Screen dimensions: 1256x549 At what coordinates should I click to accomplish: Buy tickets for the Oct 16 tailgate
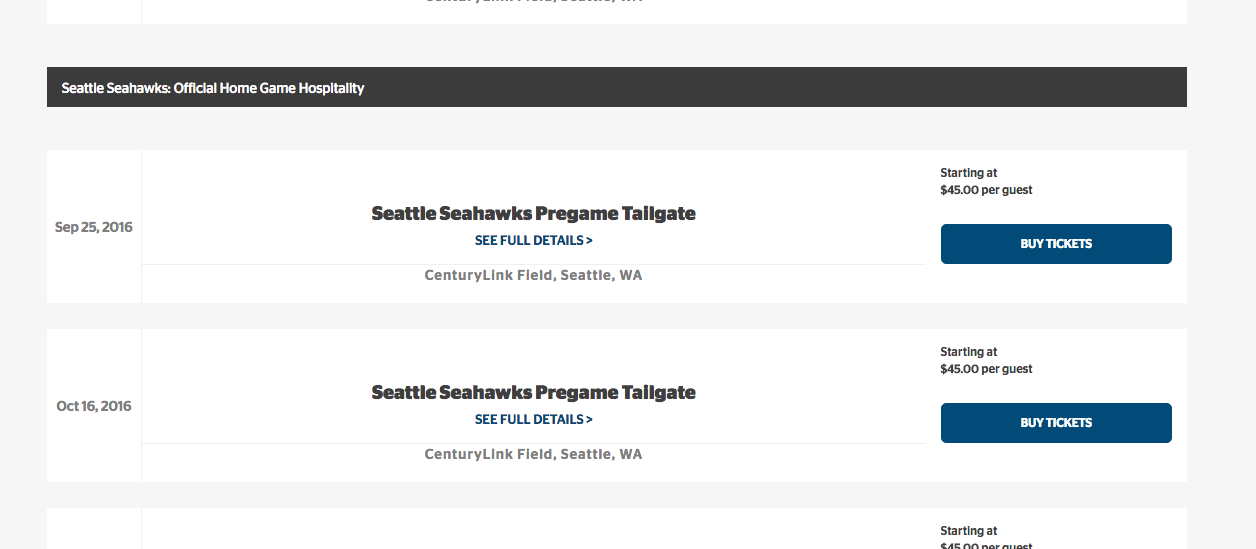1056,423
